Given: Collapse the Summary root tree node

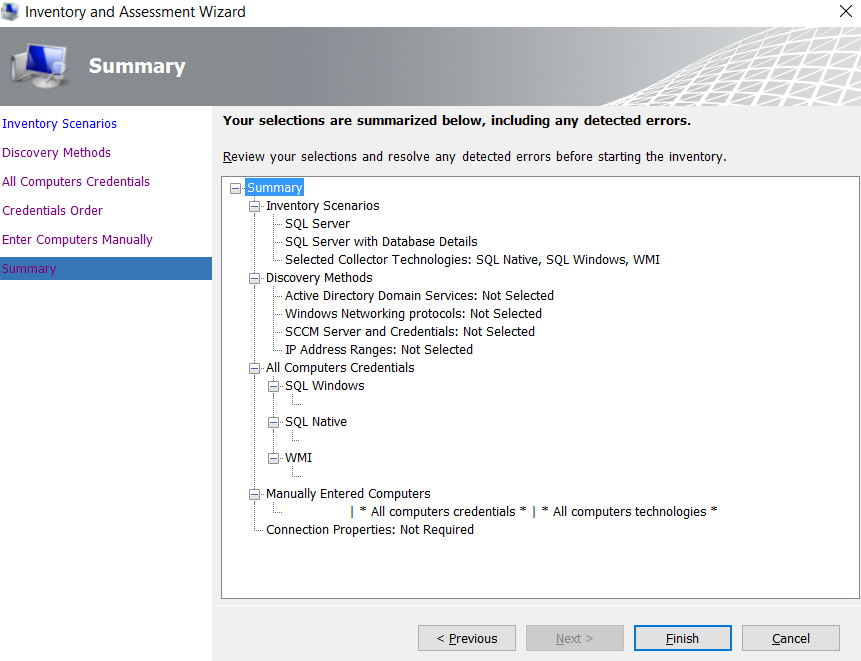Looking at the screenshot, I should pos(236,188).
